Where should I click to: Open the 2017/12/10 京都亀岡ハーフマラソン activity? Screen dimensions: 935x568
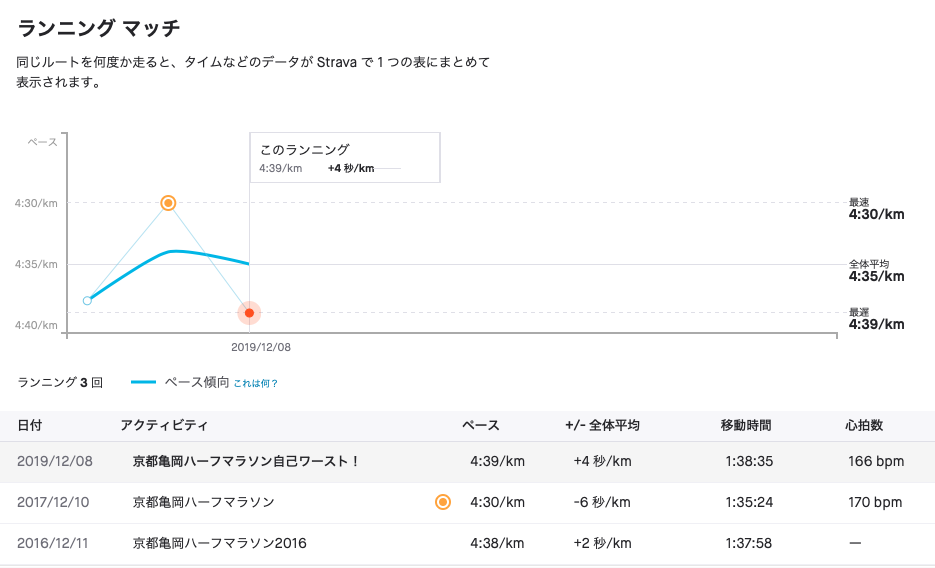(x=203, y=502)
